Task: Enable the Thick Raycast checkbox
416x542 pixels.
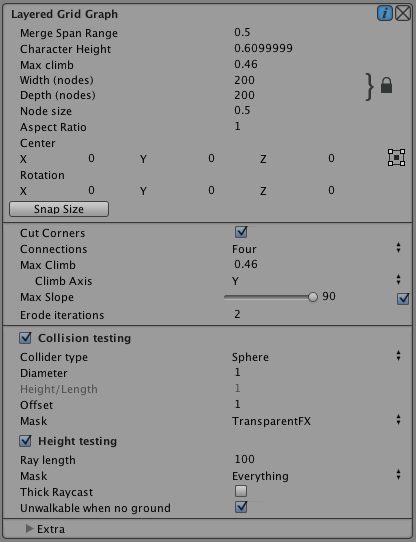Action: (241, 491)
